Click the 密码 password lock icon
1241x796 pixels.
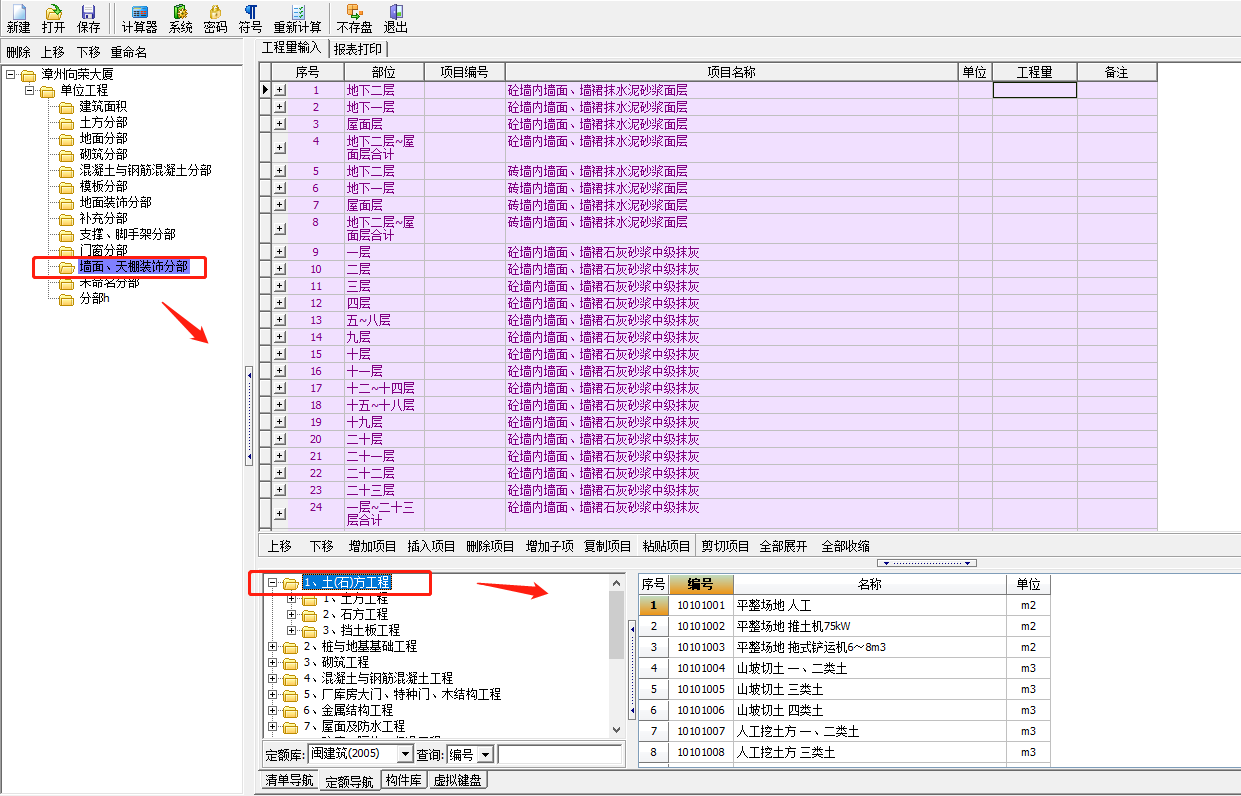[x=215, y=12]
